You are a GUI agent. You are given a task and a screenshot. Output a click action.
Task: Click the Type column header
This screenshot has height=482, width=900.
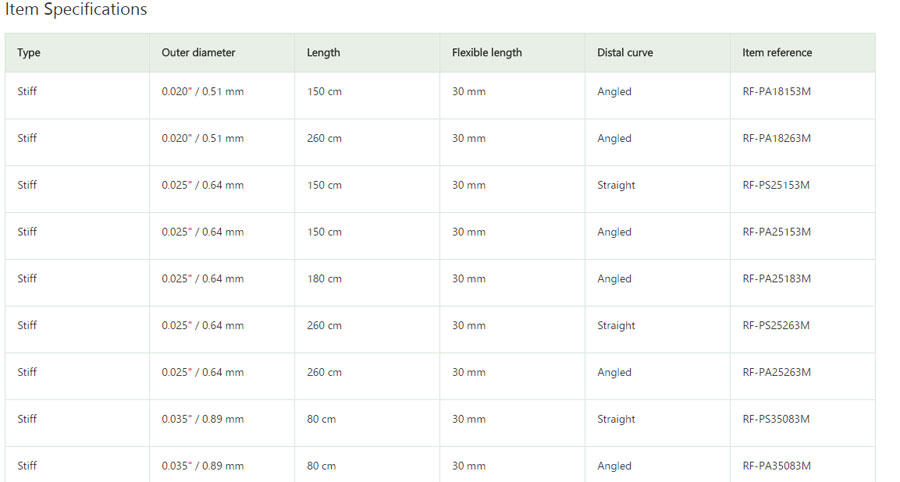coord(29,53)
